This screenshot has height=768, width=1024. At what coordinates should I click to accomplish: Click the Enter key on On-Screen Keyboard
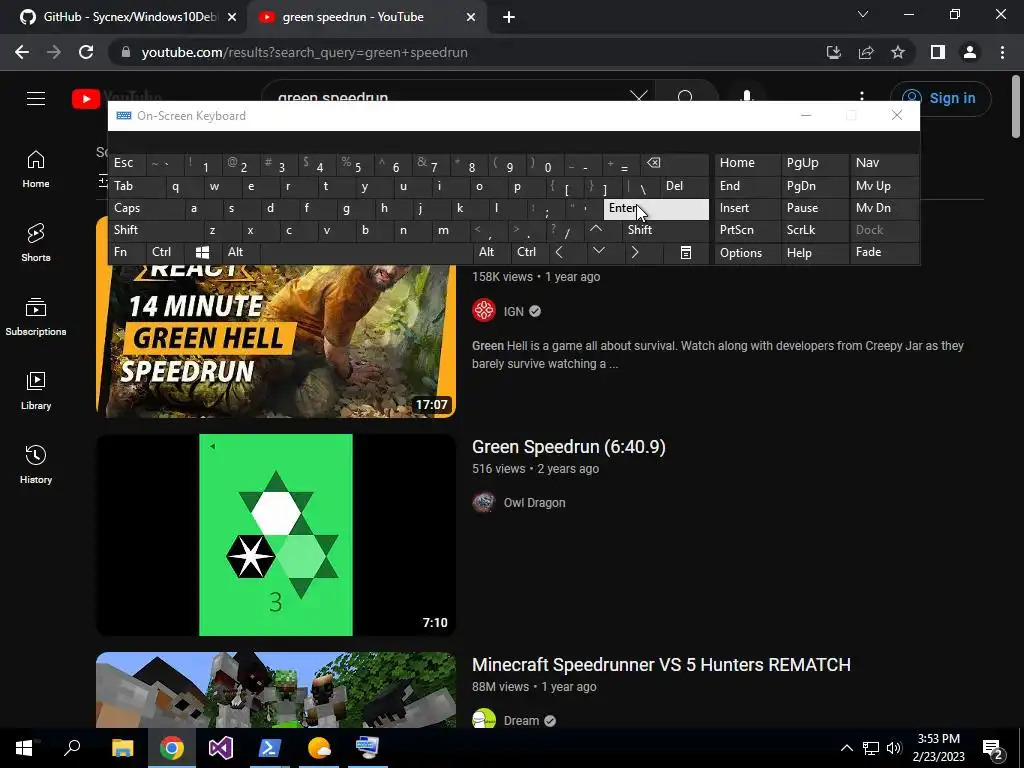coord(656,208)
